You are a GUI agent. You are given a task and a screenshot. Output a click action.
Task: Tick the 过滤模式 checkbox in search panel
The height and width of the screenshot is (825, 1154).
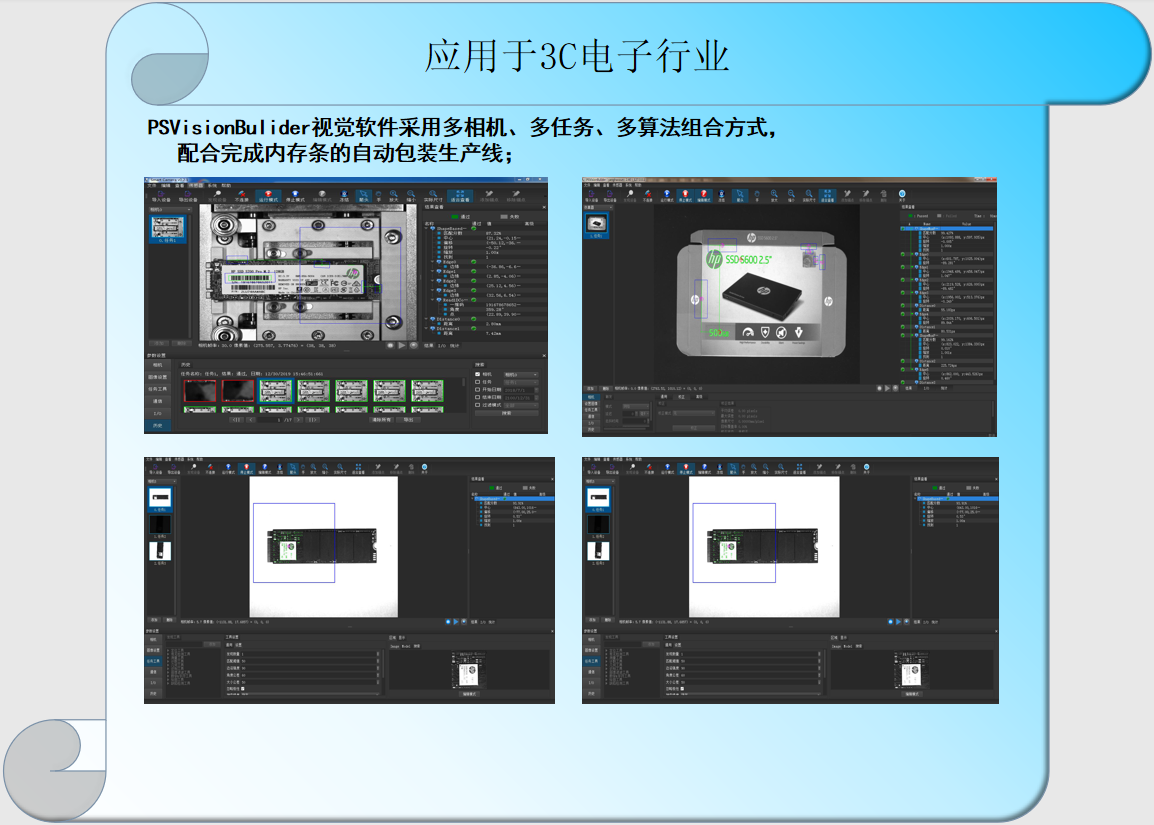[478, 404]
